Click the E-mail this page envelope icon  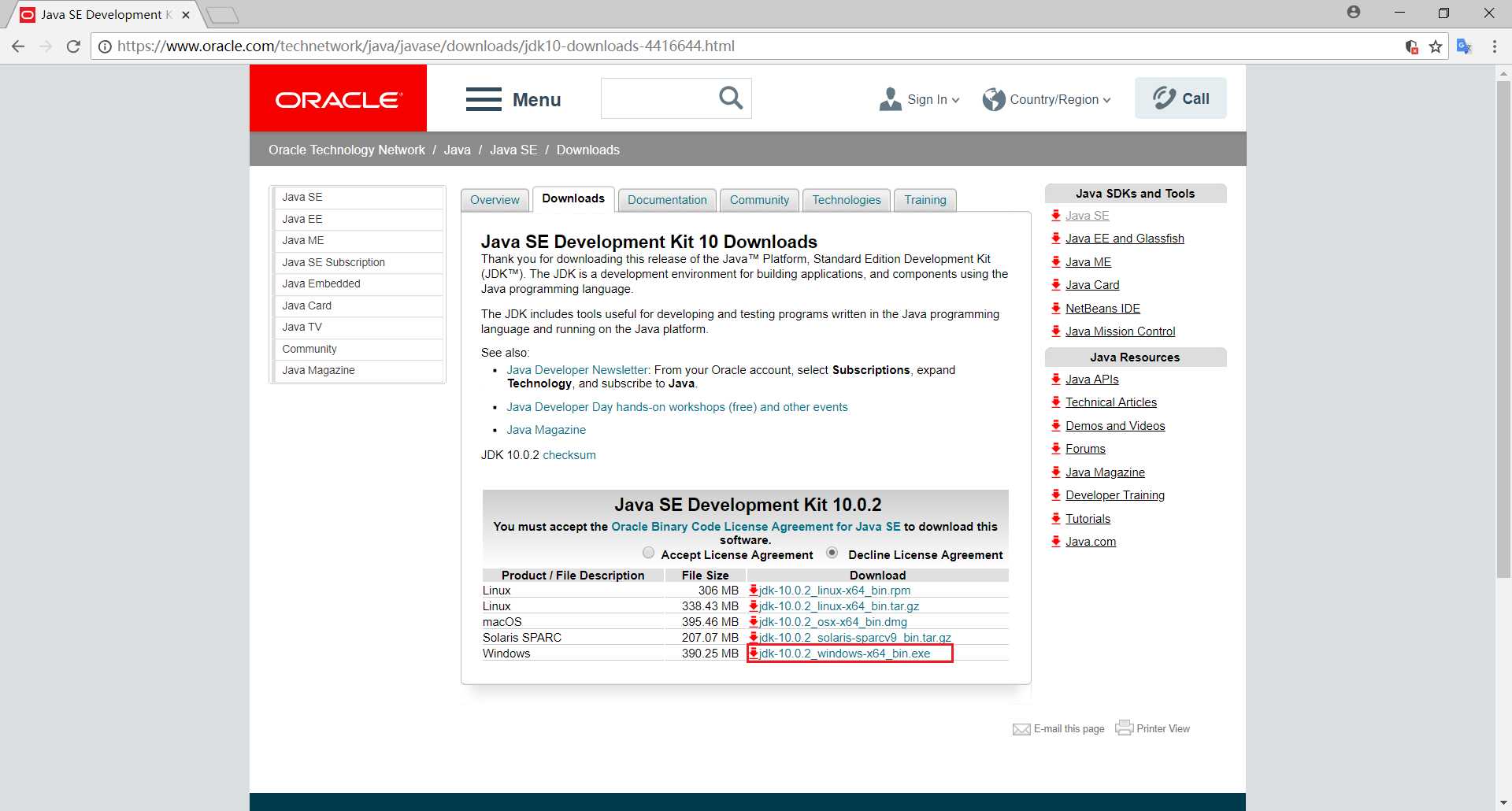[x=1021, y=729]
